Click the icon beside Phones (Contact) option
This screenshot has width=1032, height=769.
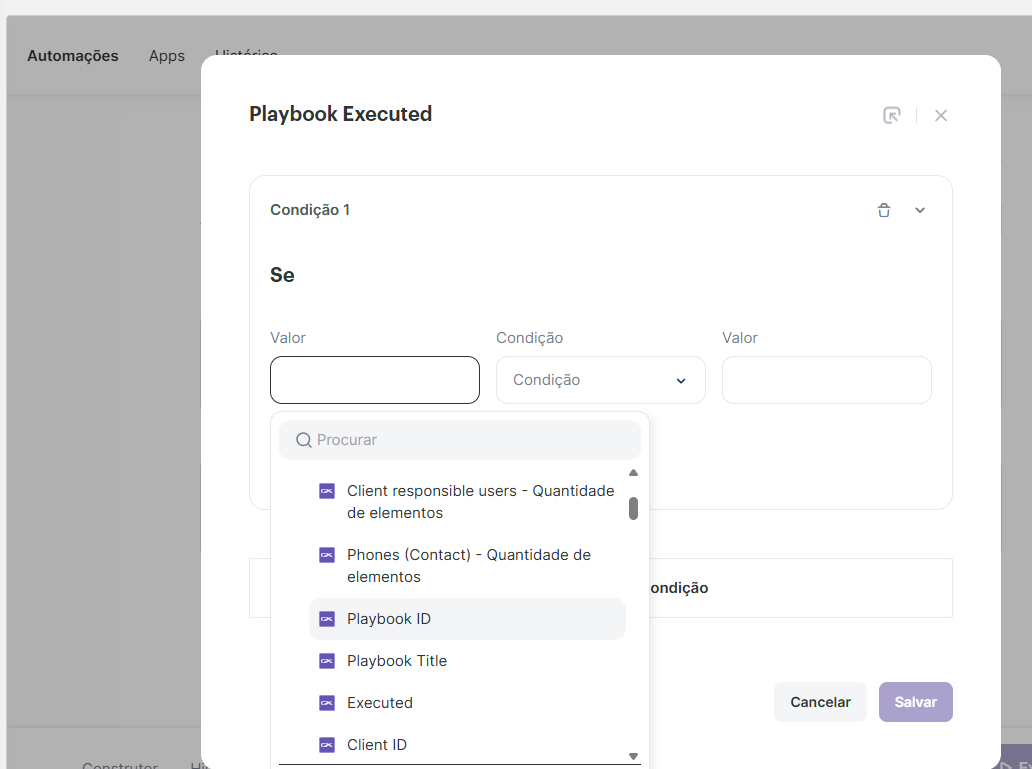click(327, 555)
